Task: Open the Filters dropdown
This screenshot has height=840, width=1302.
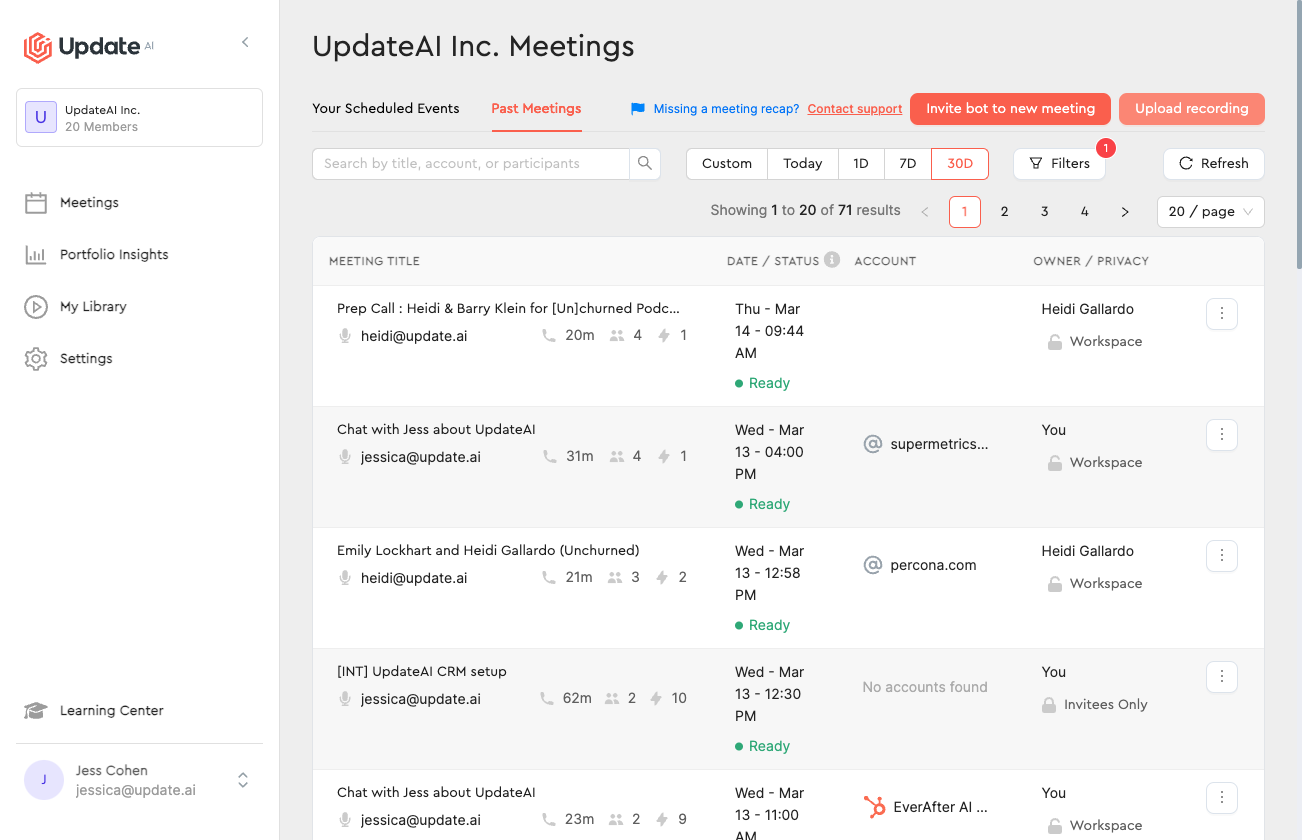Action: coord(1059,163)
